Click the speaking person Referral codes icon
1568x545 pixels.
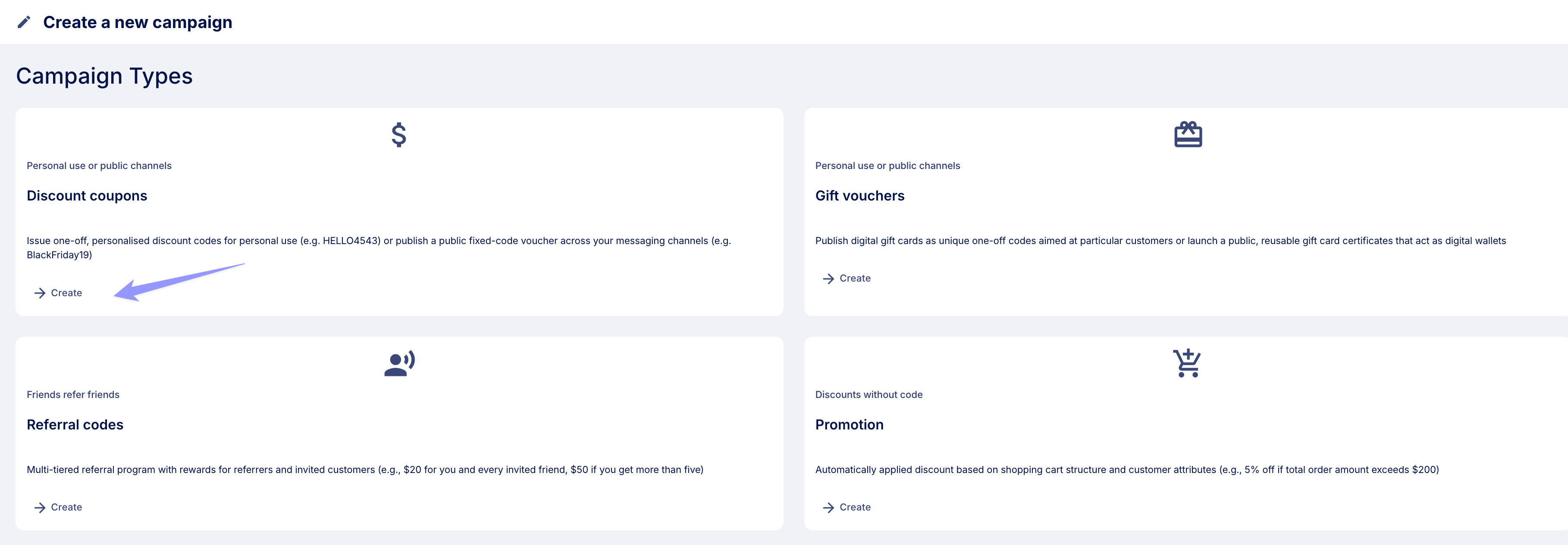tap(399, 363)
